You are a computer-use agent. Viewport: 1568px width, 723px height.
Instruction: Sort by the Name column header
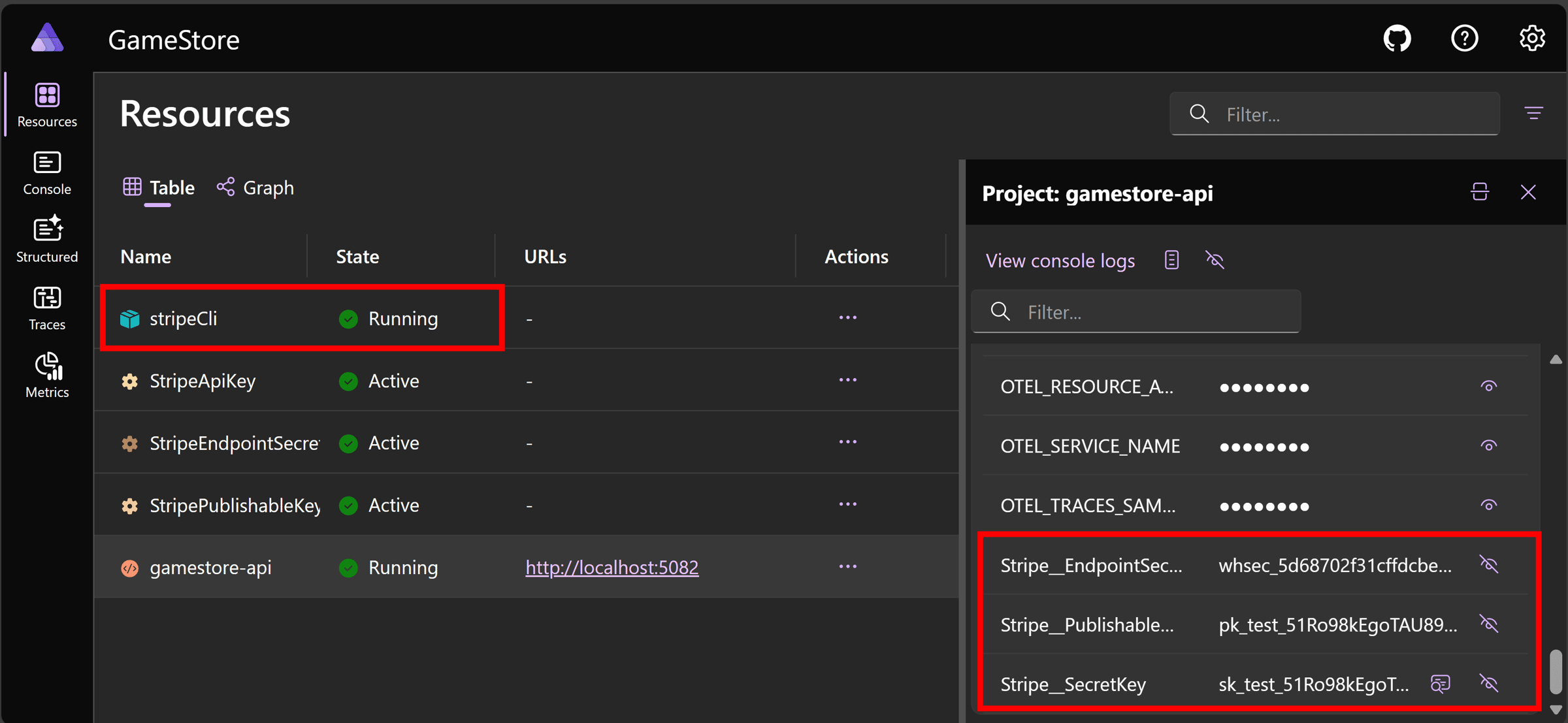coord(146,257)
